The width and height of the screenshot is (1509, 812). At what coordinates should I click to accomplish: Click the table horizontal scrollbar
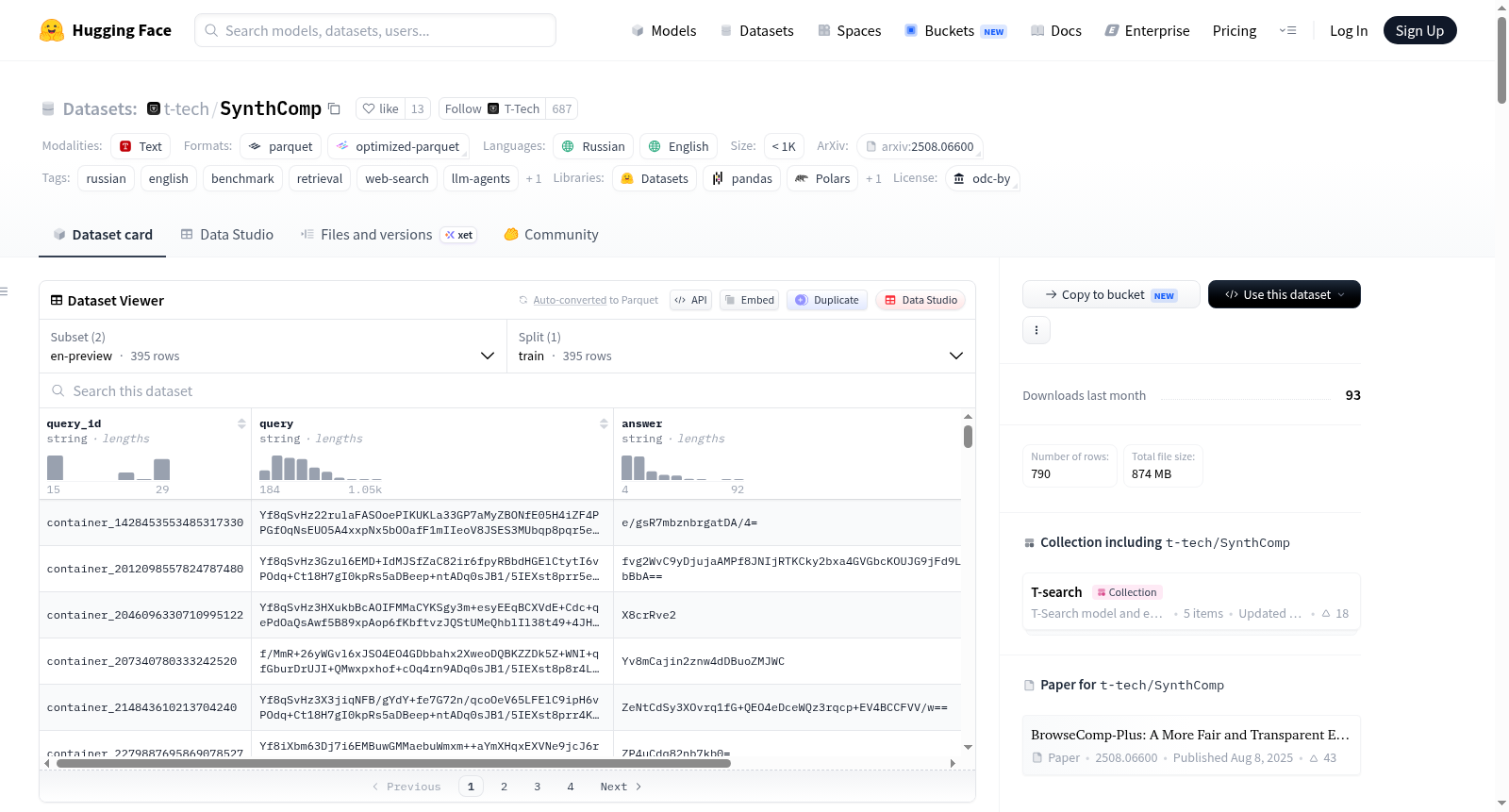pyautogui.click(x=393, y=763)
